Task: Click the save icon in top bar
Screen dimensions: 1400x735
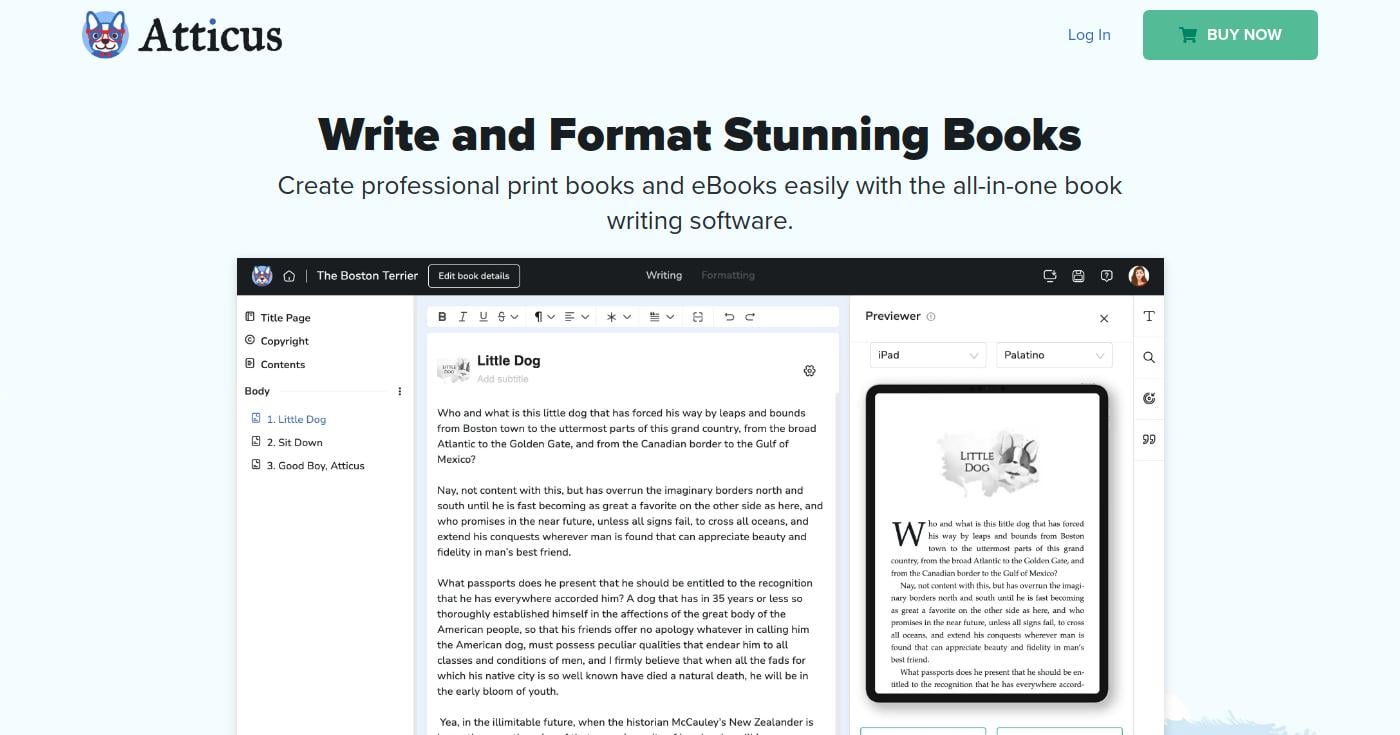Action: (x=1078, y=276)
